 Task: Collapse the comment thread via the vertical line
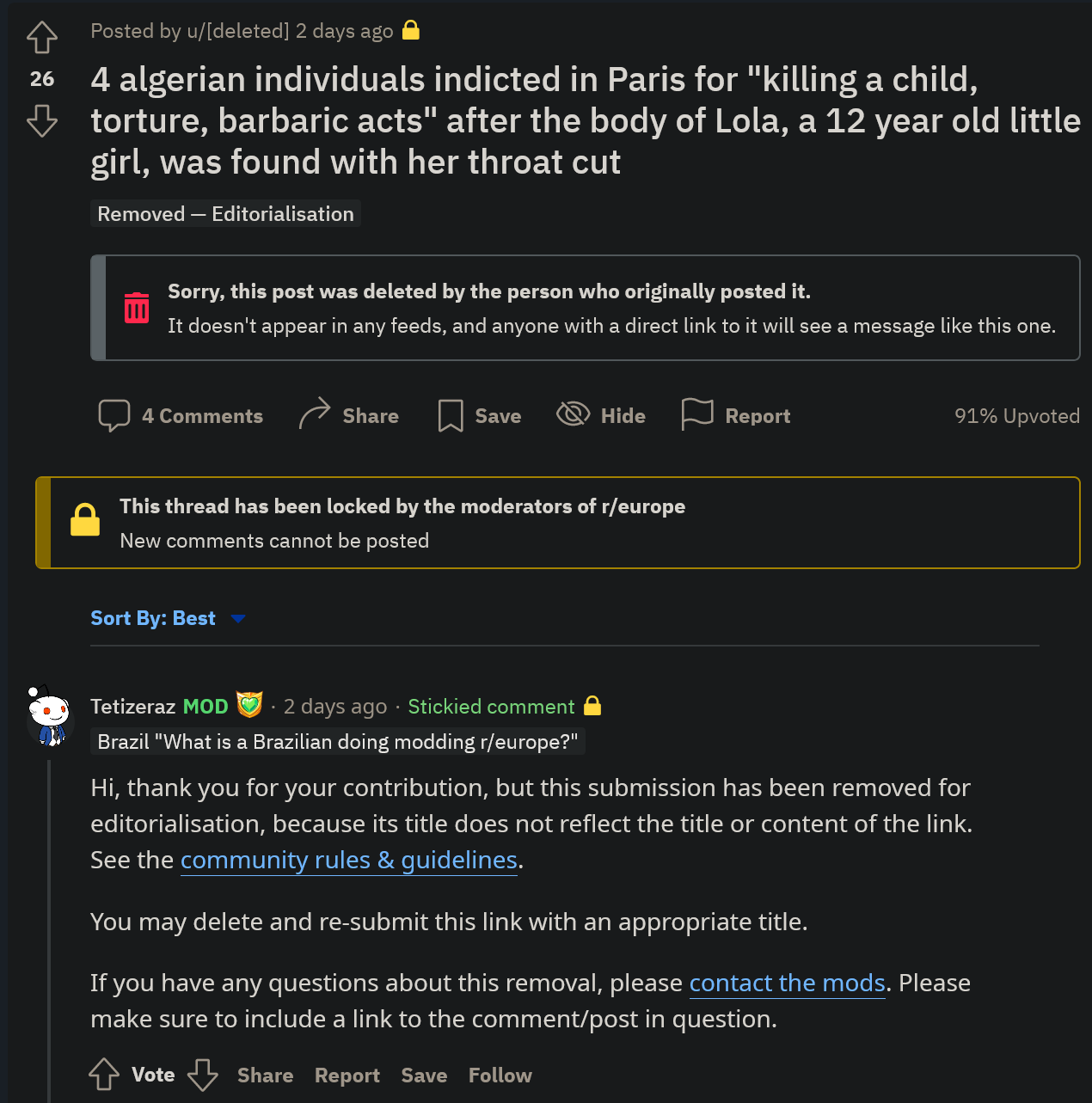click(49, 930)
